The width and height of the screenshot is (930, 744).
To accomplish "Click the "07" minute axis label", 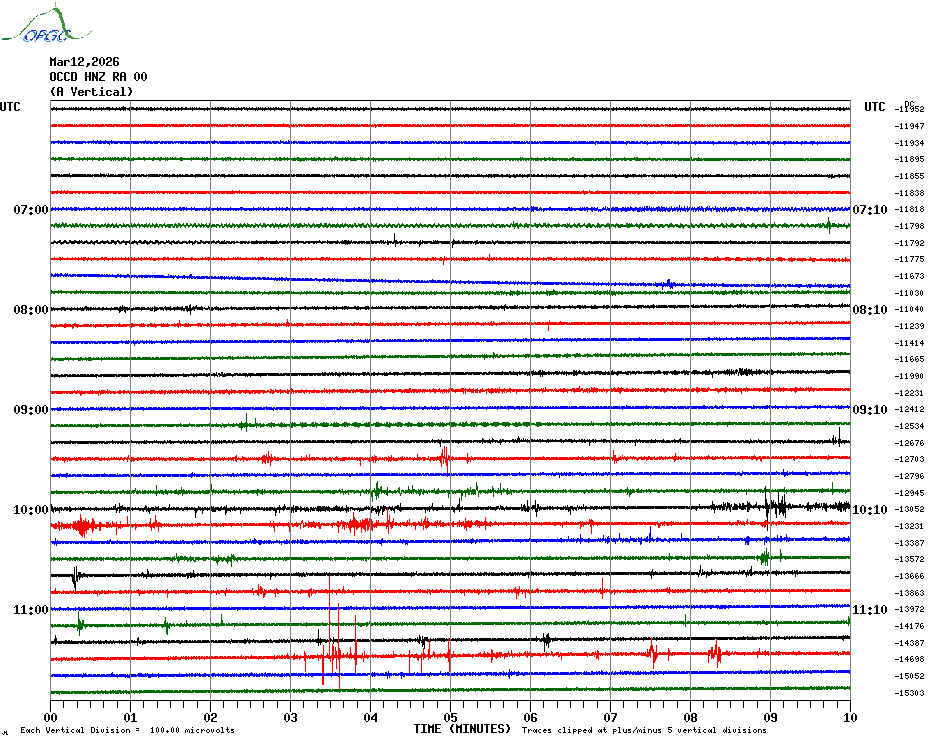I will pos(610,717).
